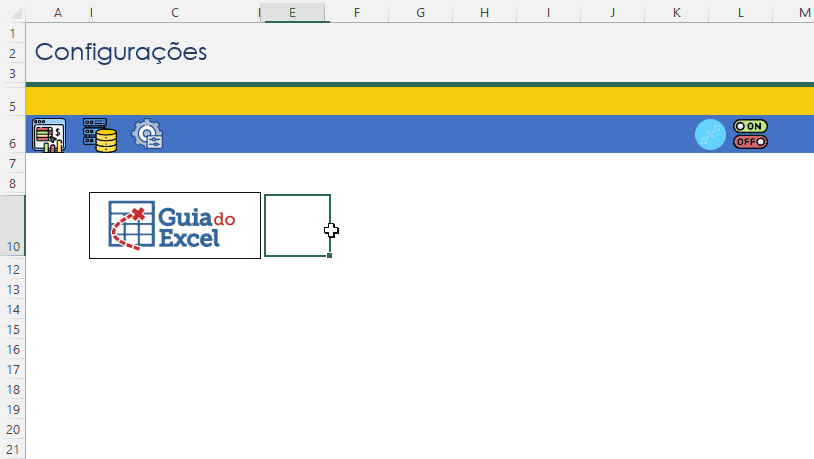This screenshot has width=814, height=459.
Task: Select column A header
Action: click(57, 12)
